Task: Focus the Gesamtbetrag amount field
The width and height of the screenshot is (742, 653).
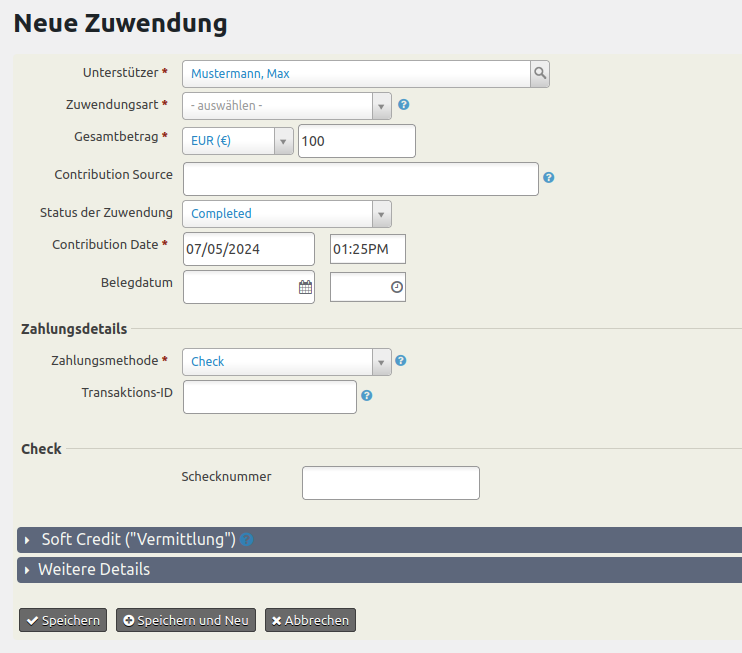Action: [x=356, y=141]
